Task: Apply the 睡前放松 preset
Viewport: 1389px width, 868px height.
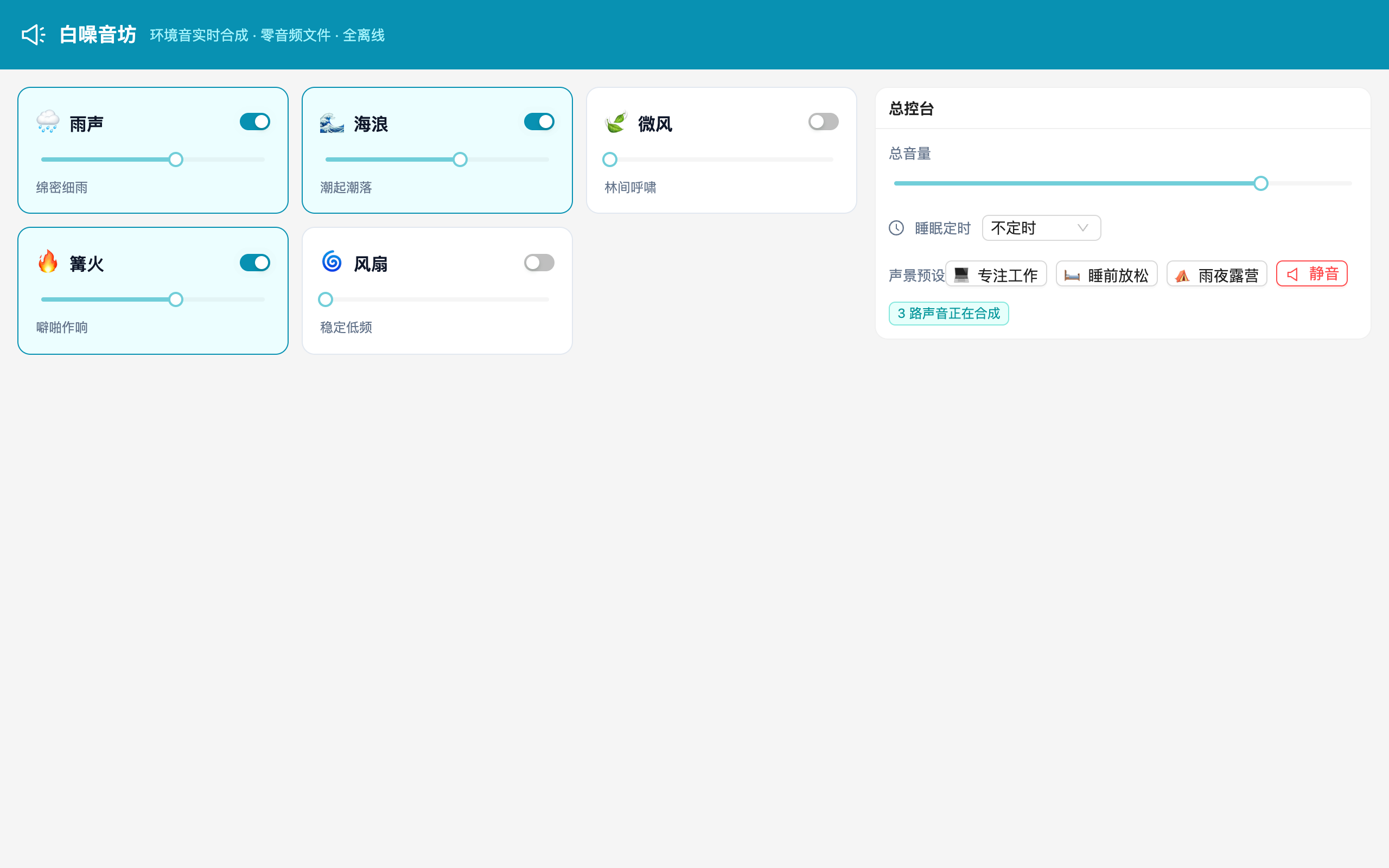Action: 1107,274
